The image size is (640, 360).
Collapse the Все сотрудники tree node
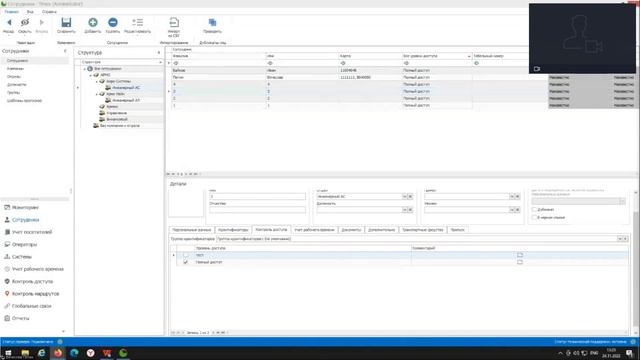pos(85,69)
